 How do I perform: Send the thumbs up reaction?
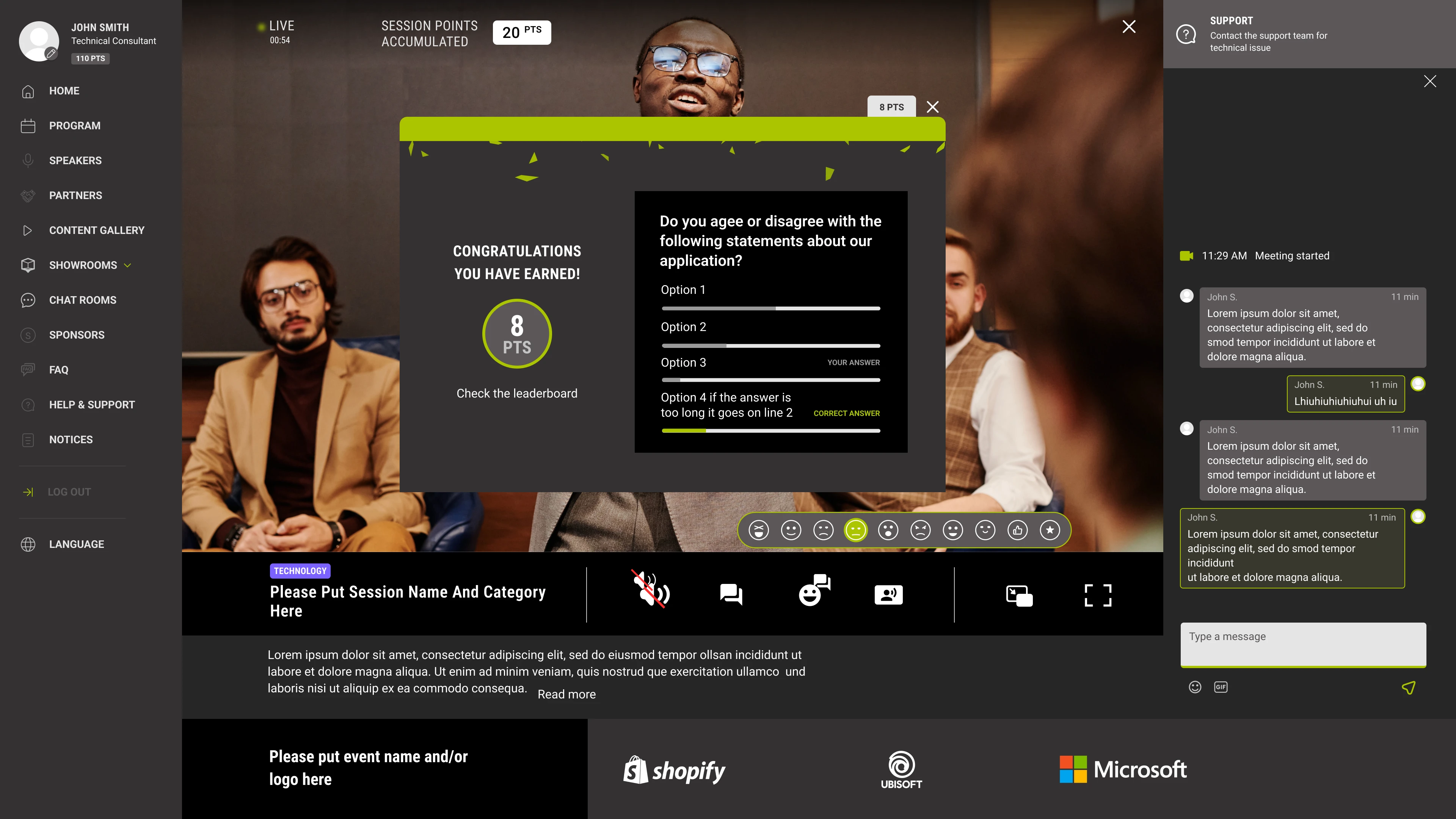(1018, 530)
